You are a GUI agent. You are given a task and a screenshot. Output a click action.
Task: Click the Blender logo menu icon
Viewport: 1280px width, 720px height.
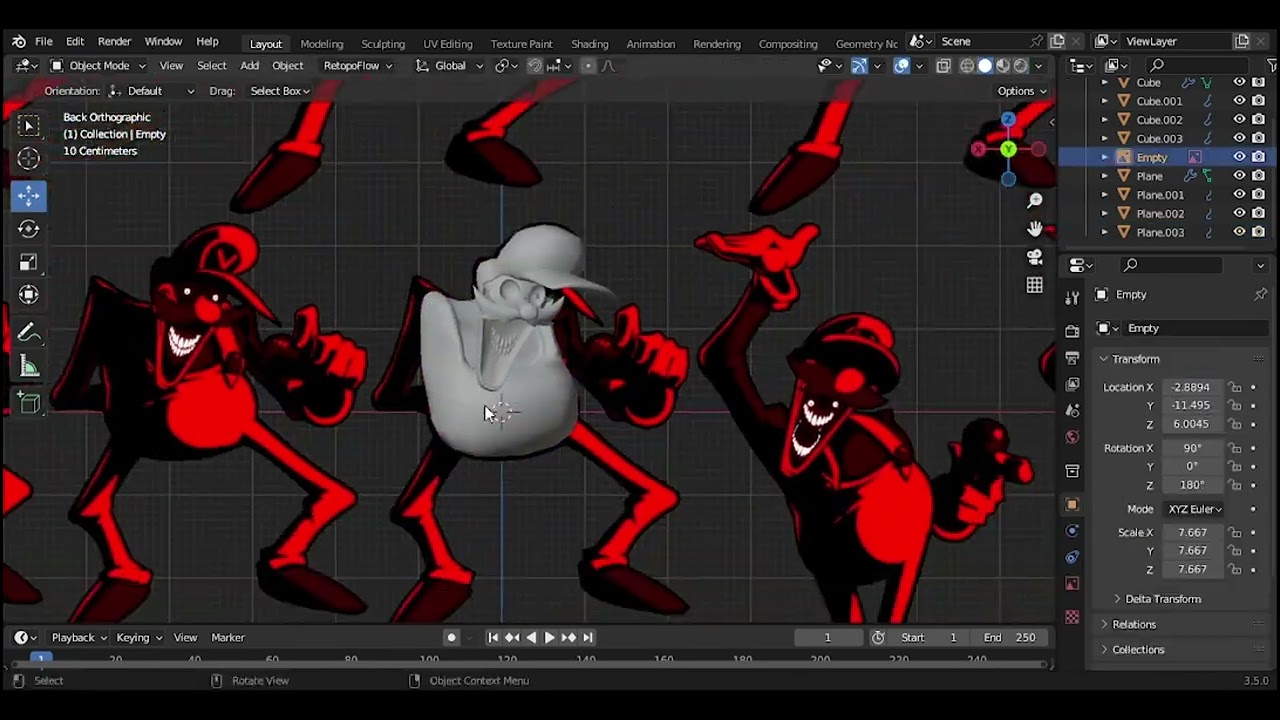click(19, 42)
